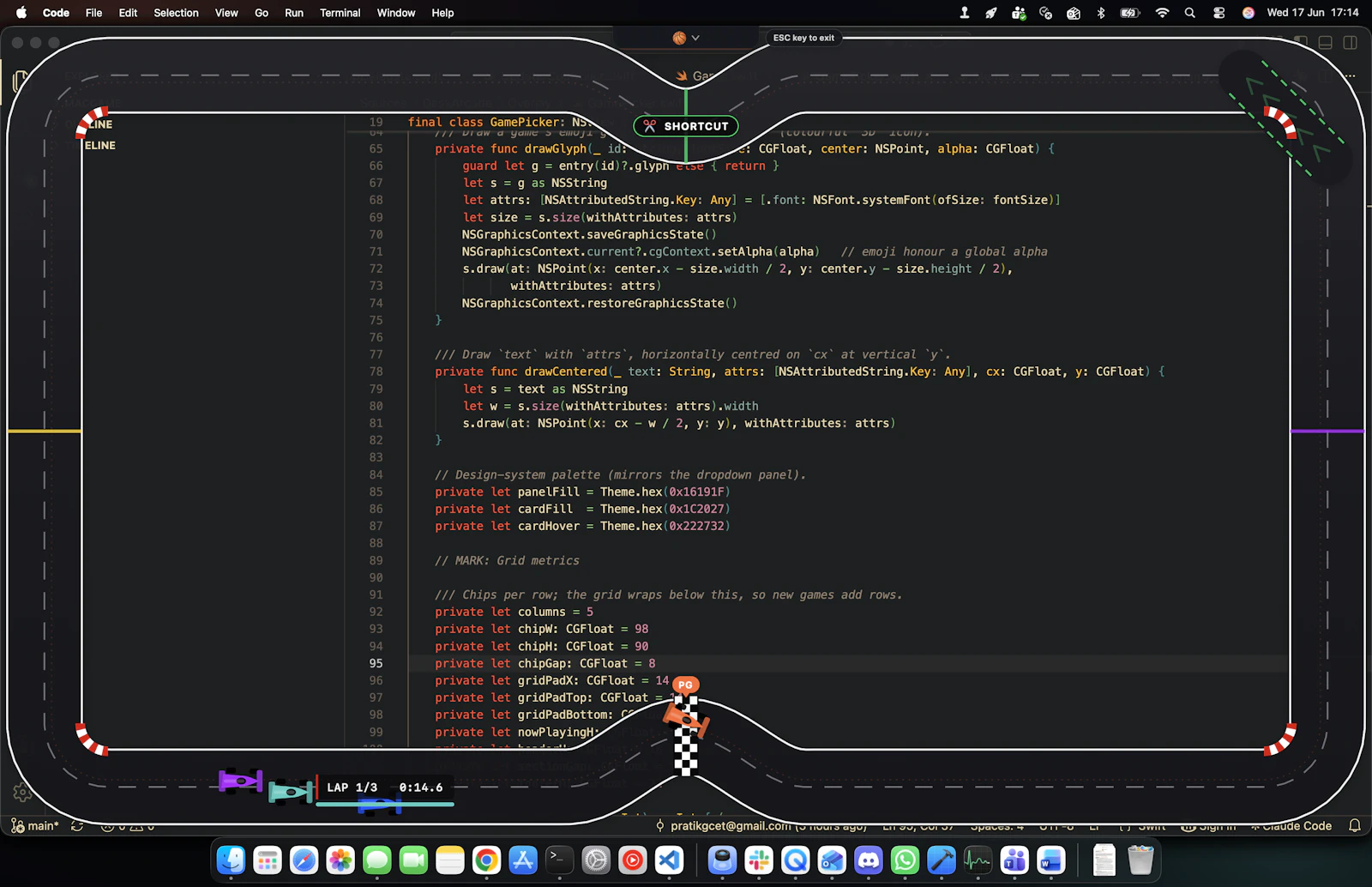Image resolution: width=1372 pixels, height=887 pixels.
Task: Open Slack from the Dock
Action: (x=759, y=860)
